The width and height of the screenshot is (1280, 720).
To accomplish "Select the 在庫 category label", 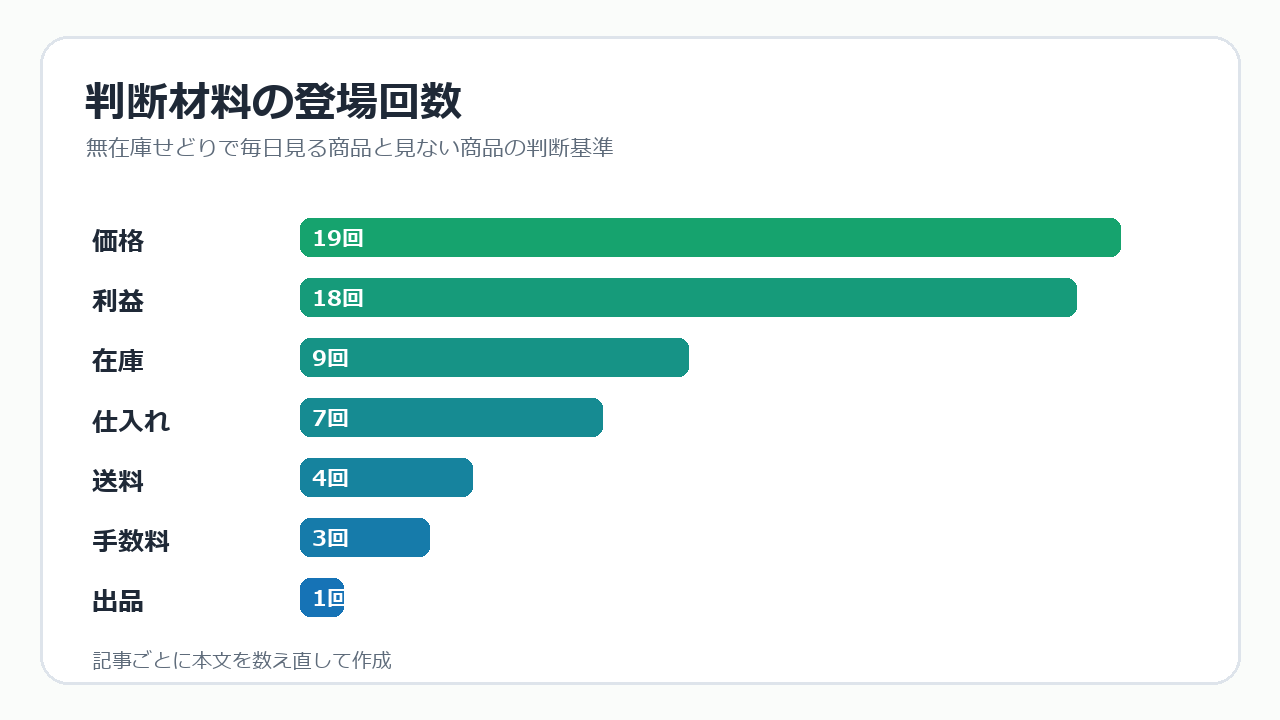I will [118, 361].
